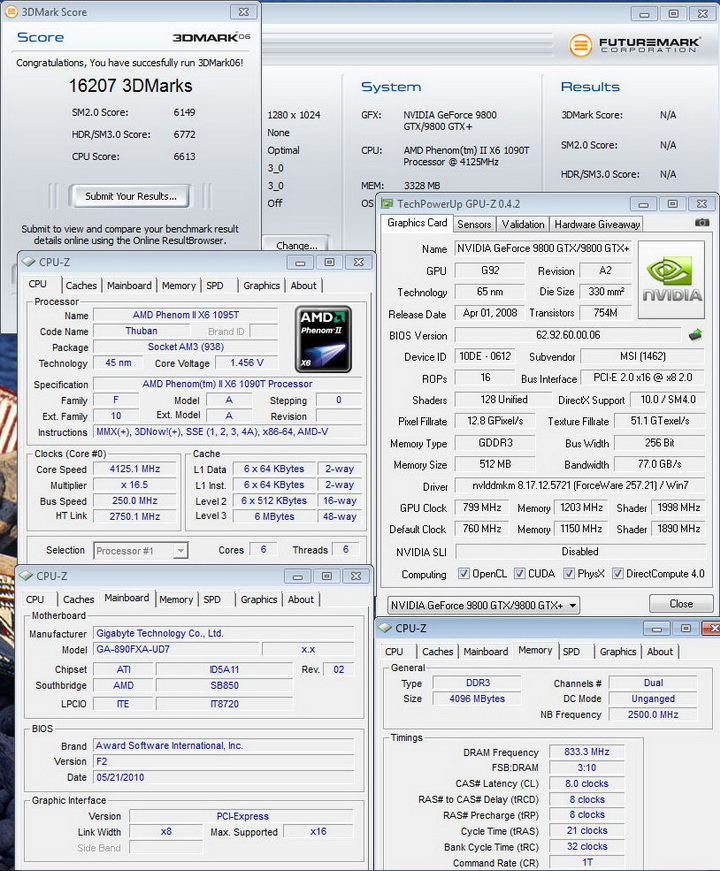Click the Multiplier value x 16.5
The width and height of the screenshot is (720, 871).
click(x=135, y=484)
